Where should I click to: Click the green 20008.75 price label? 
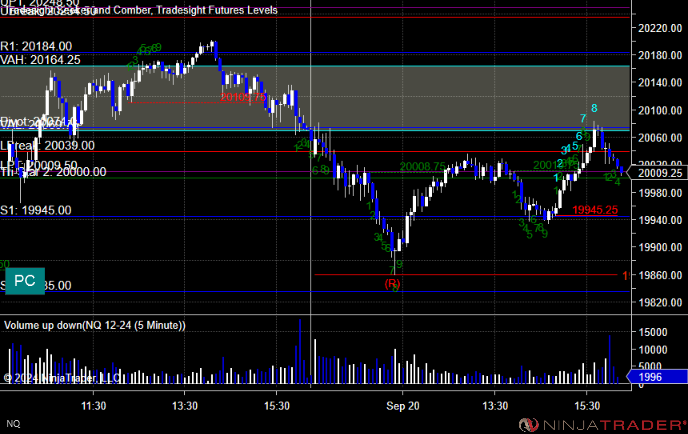click(423, 166)
